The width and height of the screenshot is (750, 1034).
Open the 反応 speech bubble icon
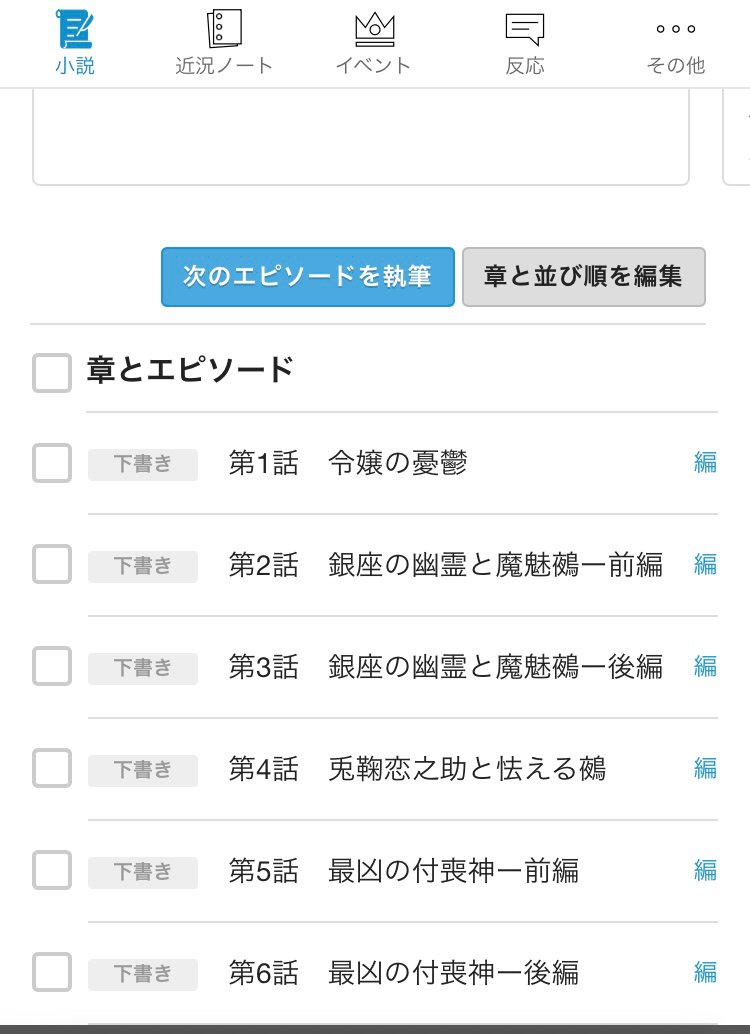tap(524, 29)
